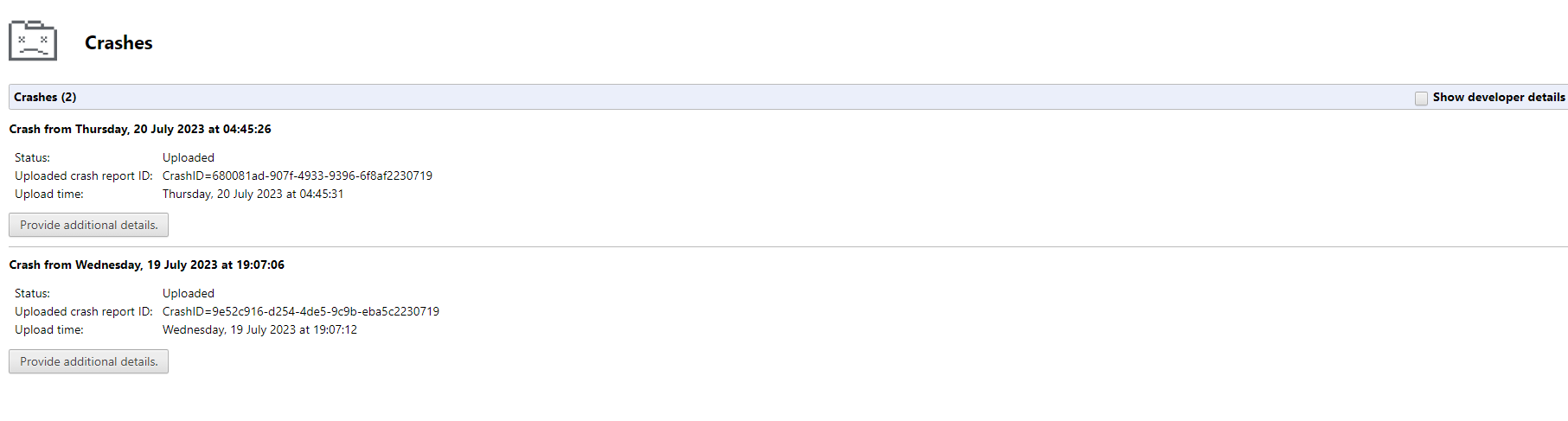The height and width of the screenshot is (421, 1568).
Task: Click upload time Thursday 04:45:31
Action: pos(253,194)
